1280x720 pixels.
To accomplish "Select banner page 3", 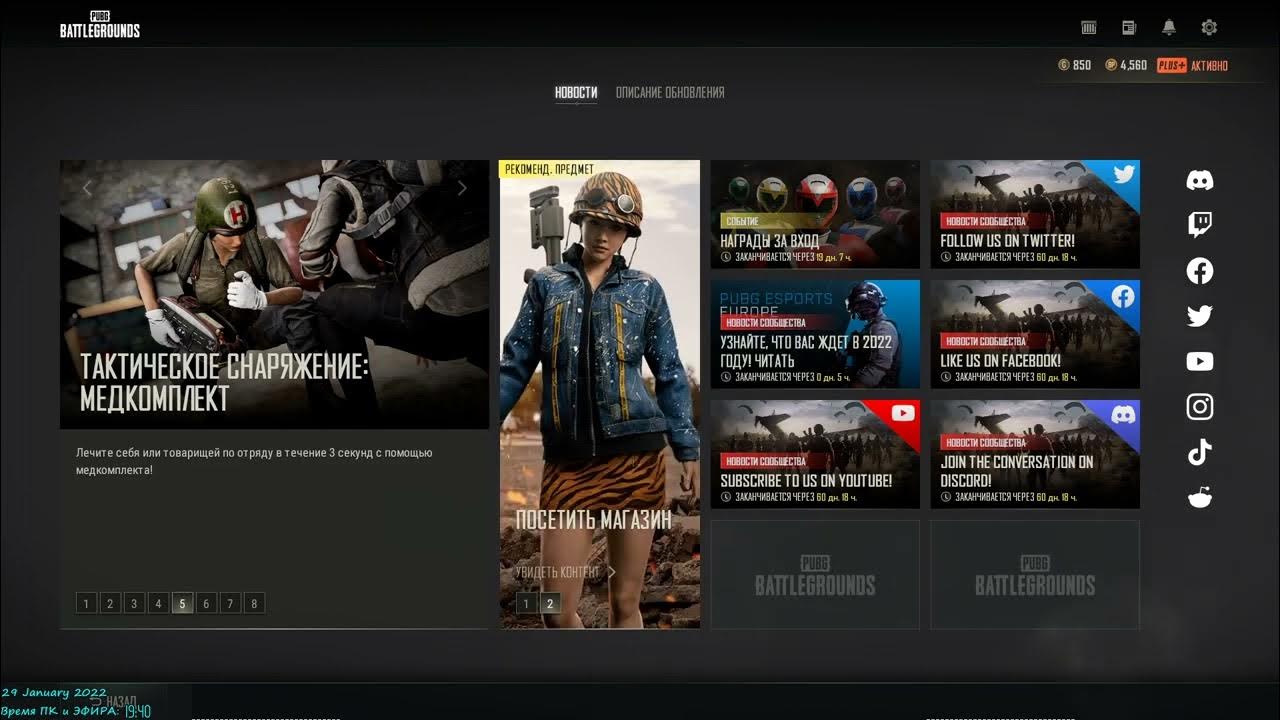I will (x=134, y=603).
